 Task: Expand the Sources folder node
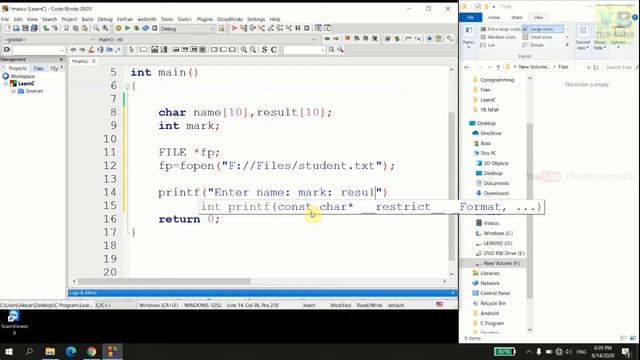[x=13, y=91]
